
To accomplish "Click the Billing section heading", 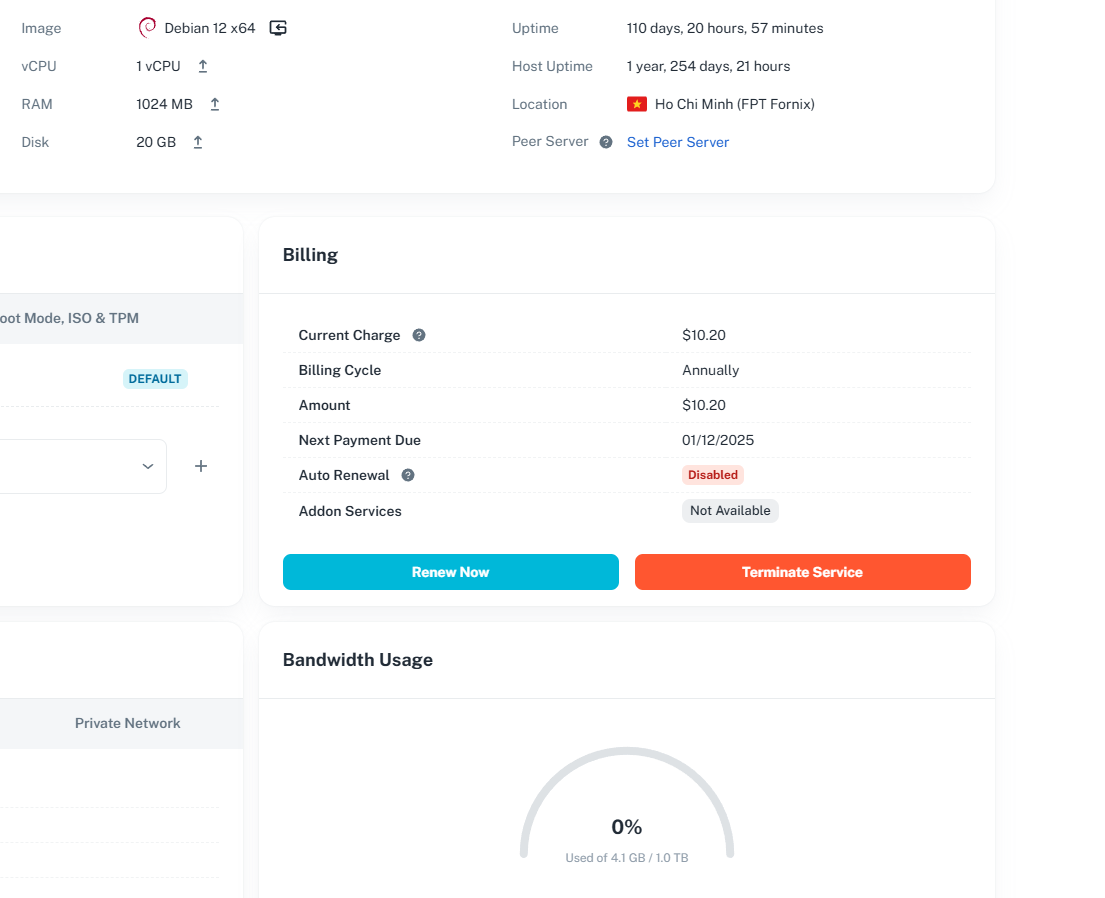I will click(x=310, y=255).
